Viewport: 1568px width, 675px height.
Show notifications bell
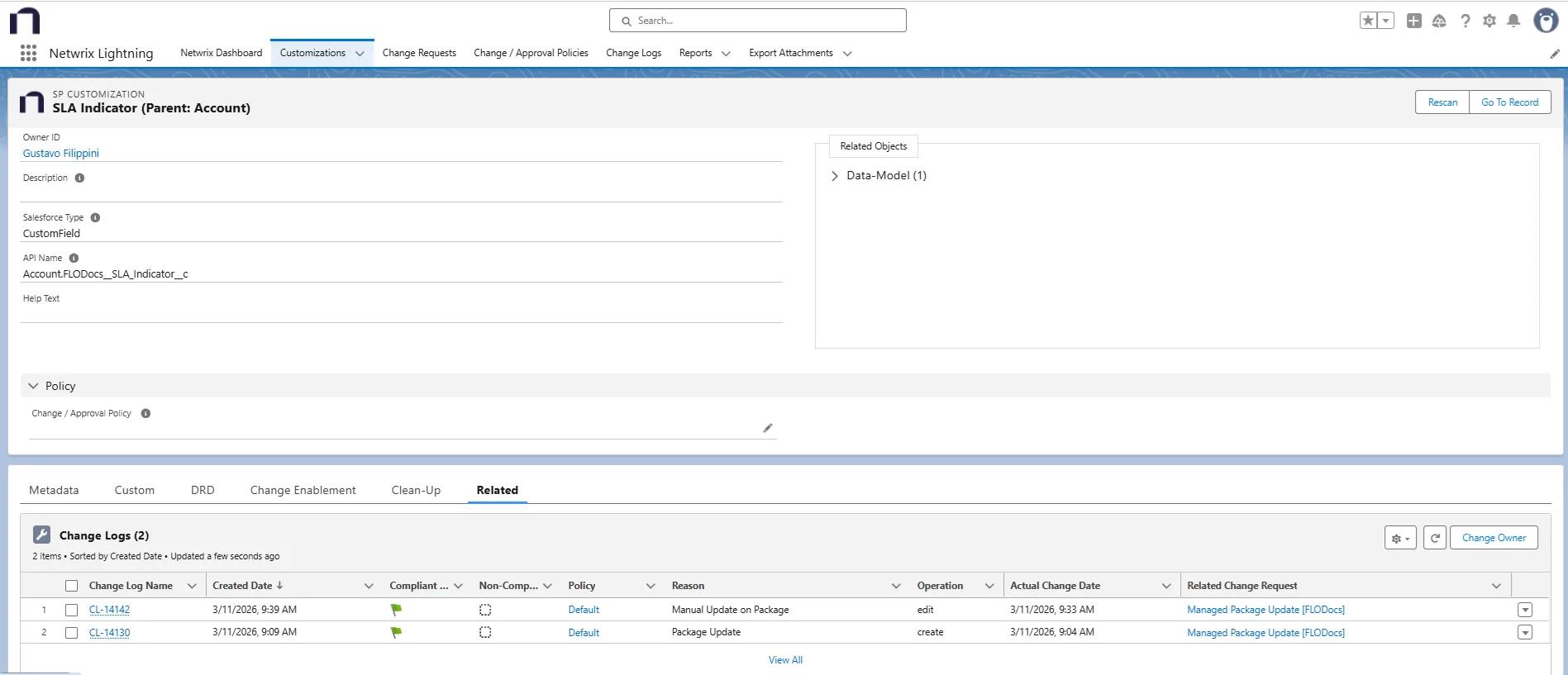pos(1513,21)
